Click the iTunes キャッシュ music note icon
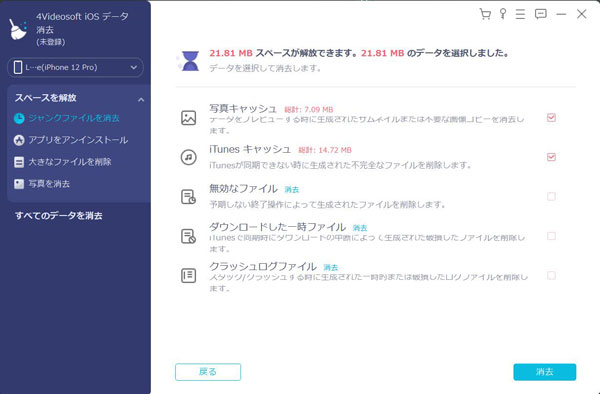 (x=189, y=157)
